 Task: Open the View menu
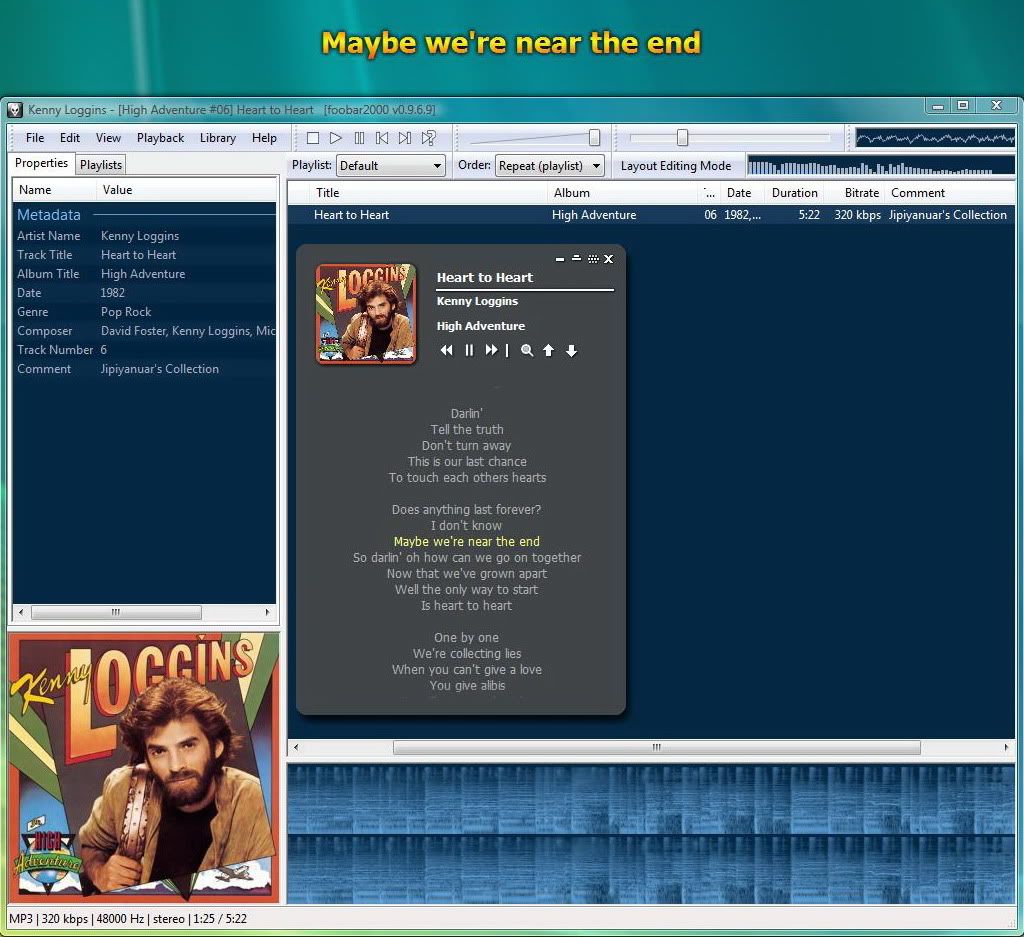click(x=108, y=138)
